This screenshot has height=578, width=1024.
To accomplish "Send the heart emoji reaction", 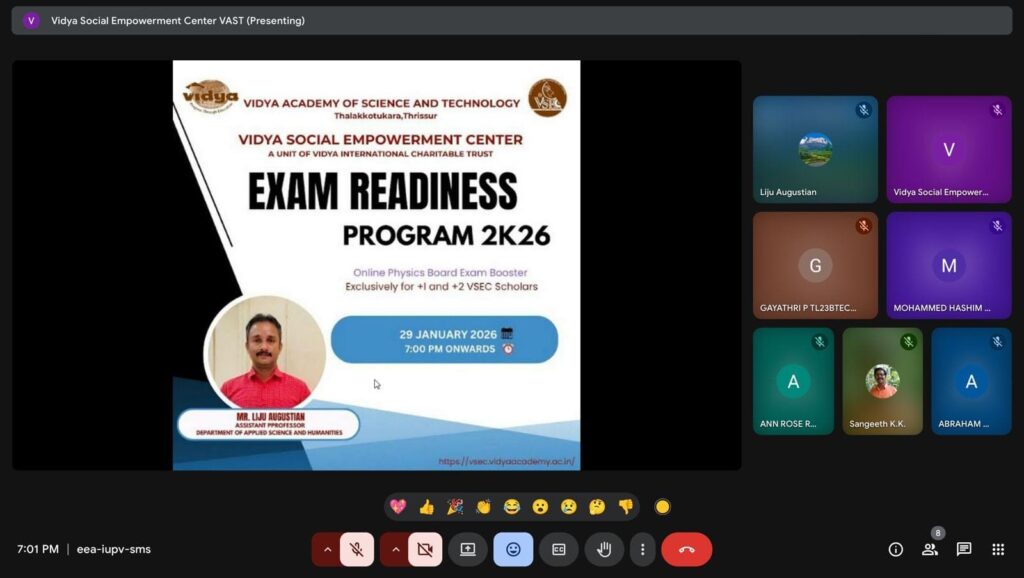I will [x=398, y=507].
